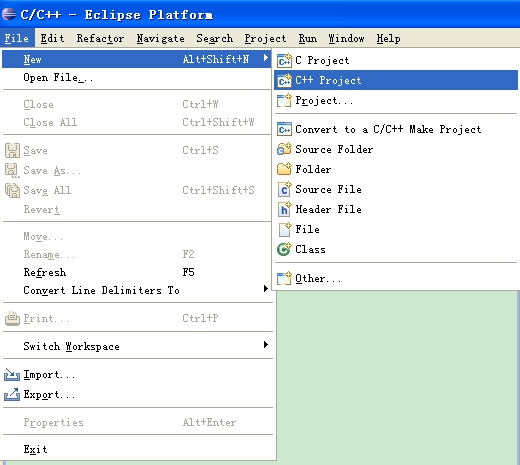Select Refresh in File menu
This screenshot has height=465, width=520.
click(137, 272)
